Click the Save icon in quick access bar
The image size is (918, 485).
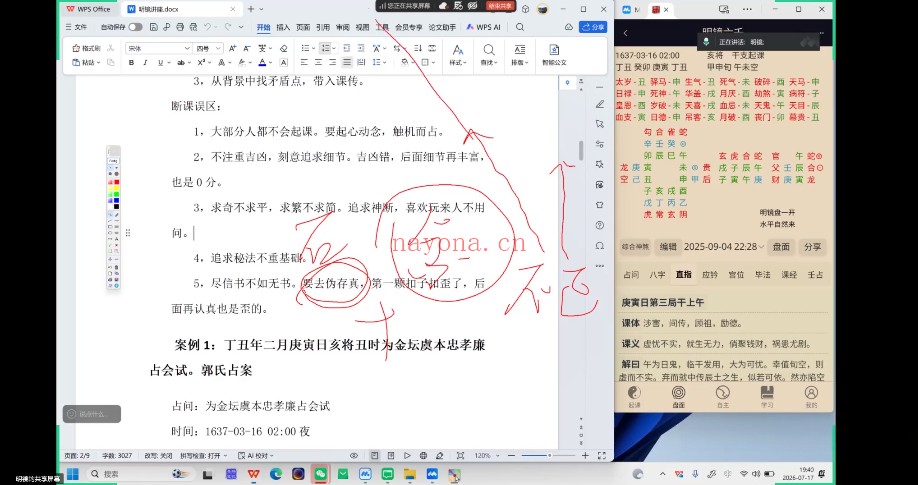153,27
